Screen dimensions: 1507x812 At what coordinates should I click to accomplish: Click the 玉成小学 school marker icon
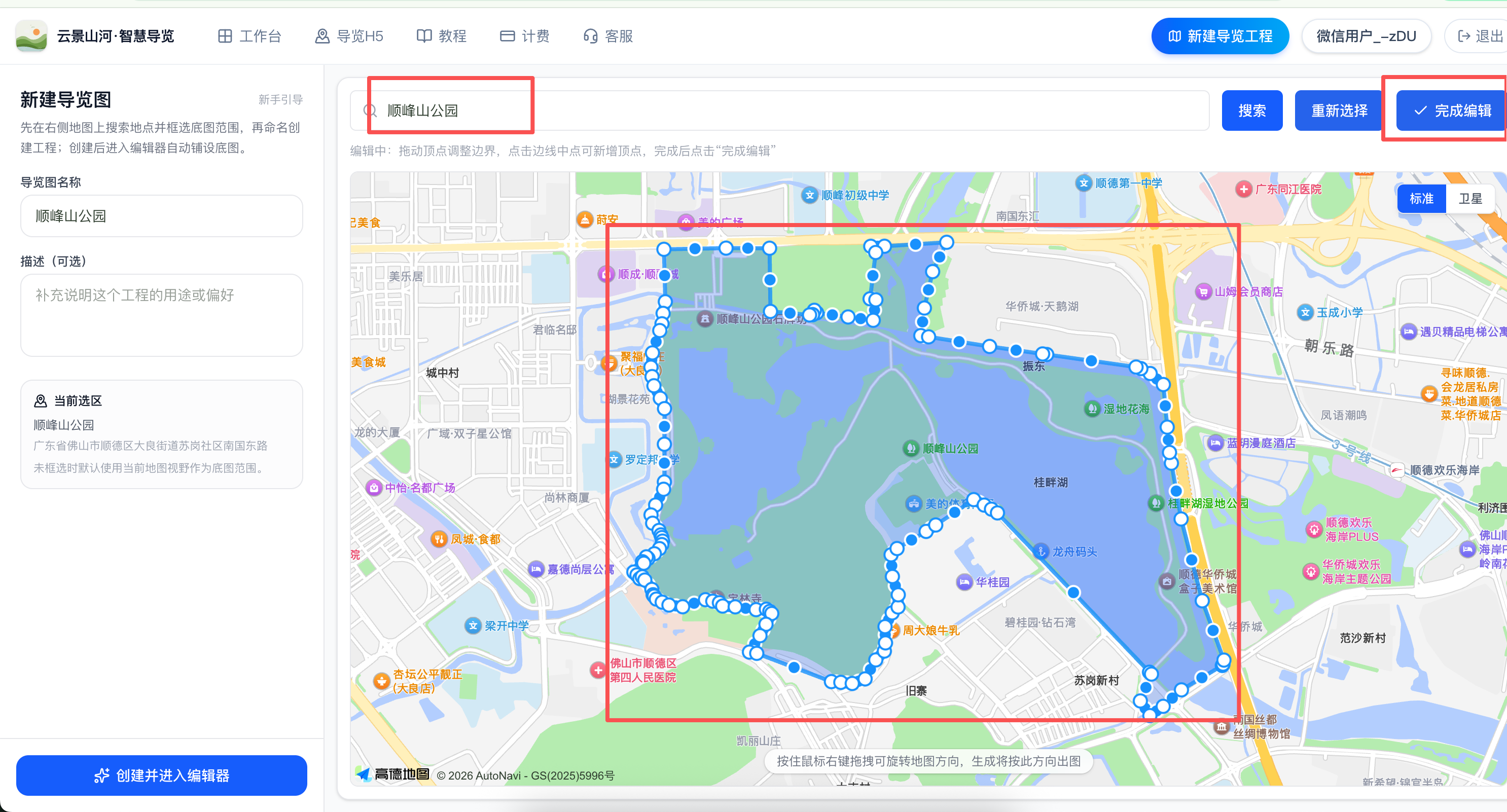click(x=1305, y=313)
